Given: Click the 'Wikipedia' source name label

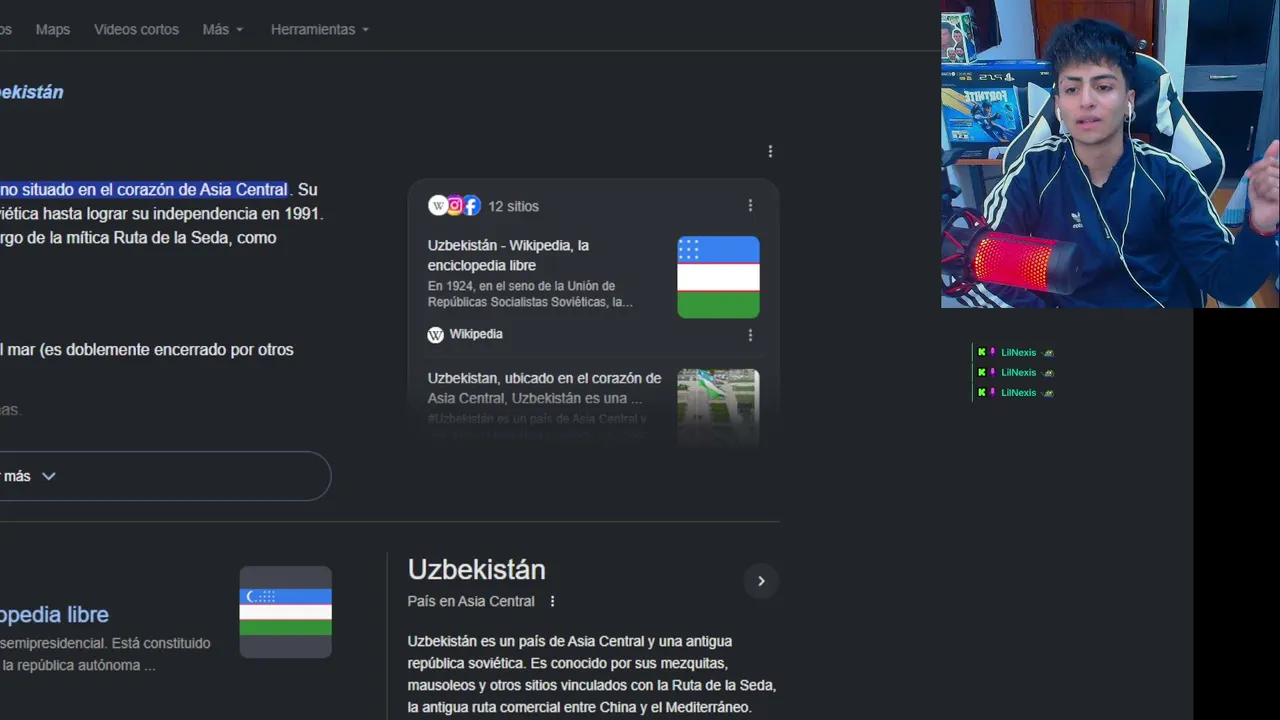Looking at the screenshot, I should (x=476, y=334).
